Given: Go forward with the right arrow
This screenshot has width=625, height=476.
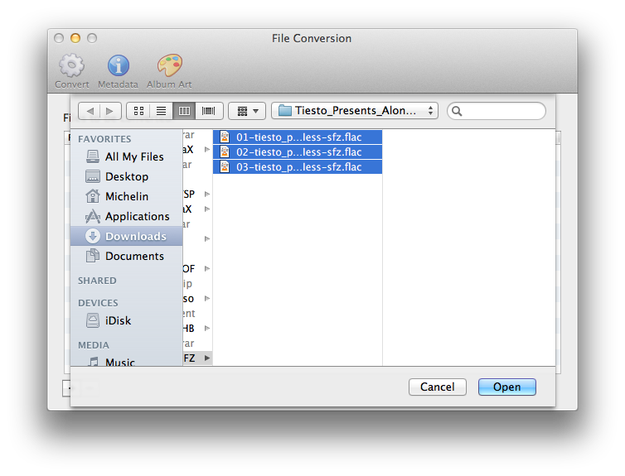Looking at the screenshot, I should pos(110,111).
